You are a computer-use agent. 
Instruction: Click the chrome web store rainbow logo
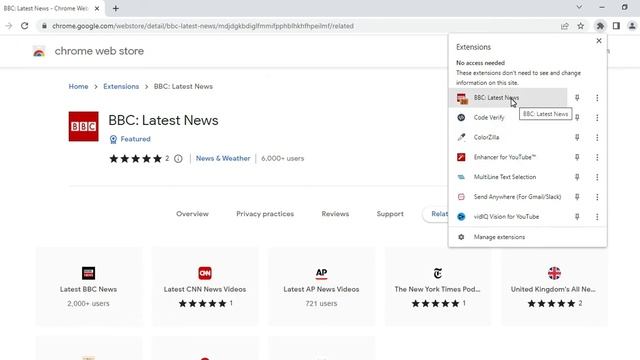pos(39,51)
